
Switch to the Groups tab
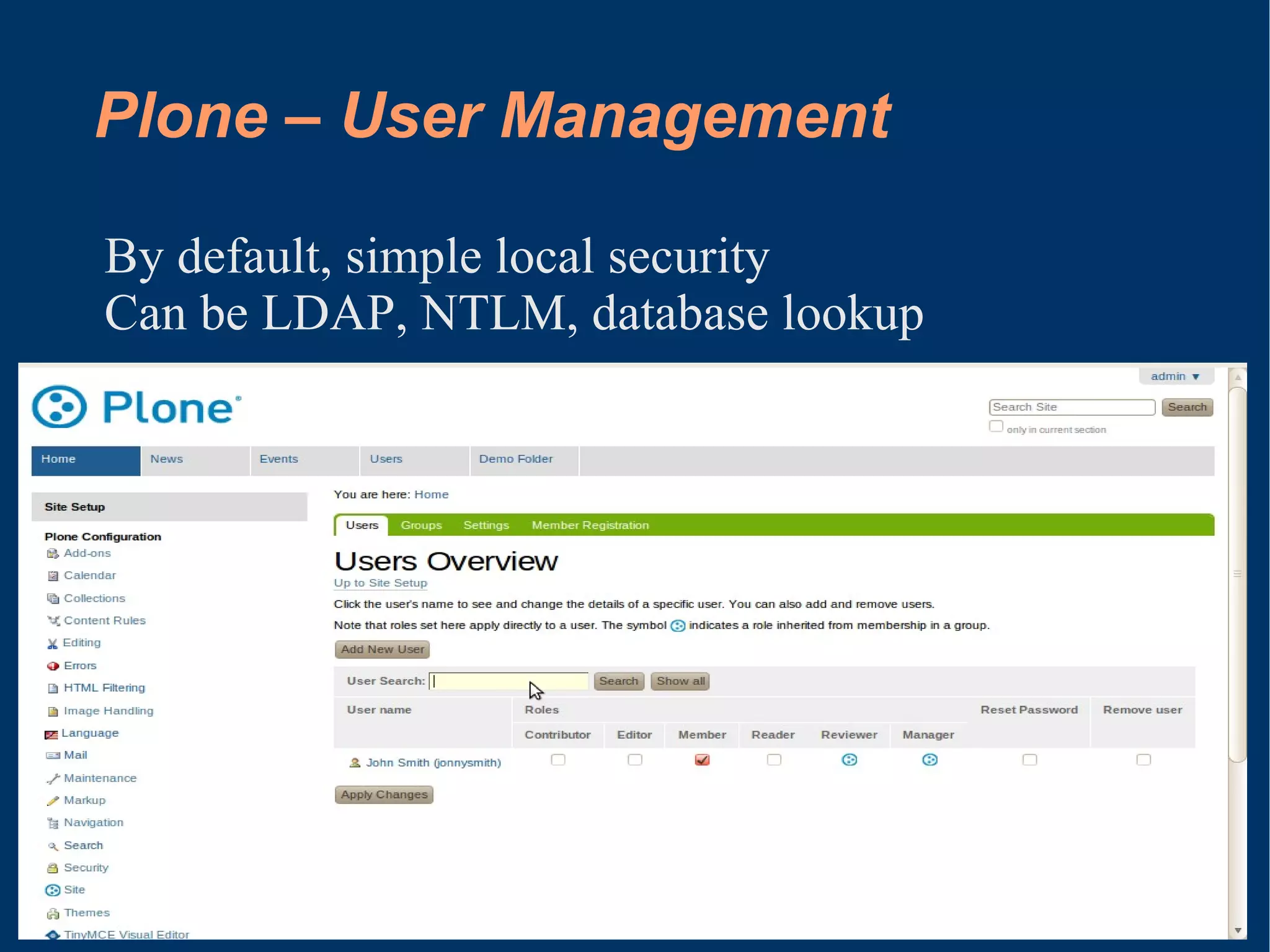click(421, 525)
